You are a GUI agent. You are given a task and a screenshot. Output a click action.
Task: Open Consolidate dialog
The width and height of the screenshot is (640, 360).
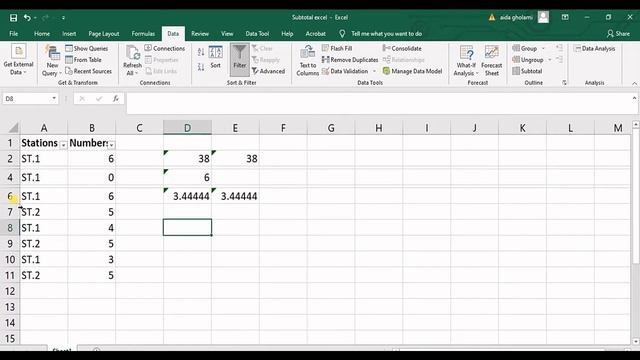tap(402, 48)
